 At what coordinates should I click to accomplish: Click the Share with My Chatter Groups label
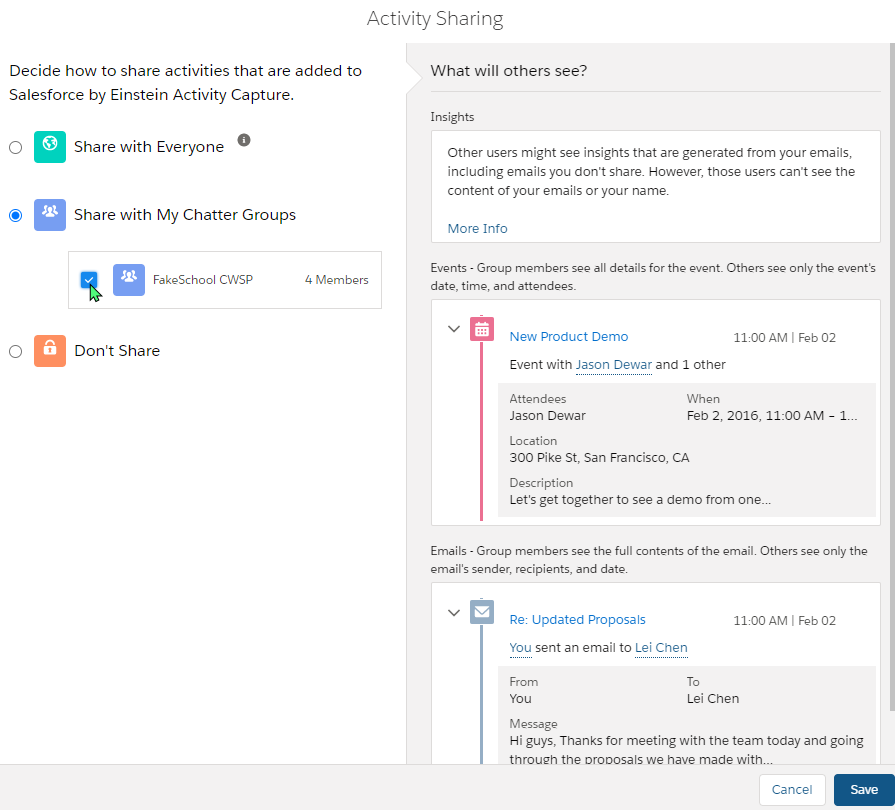[x=185, y=215]
